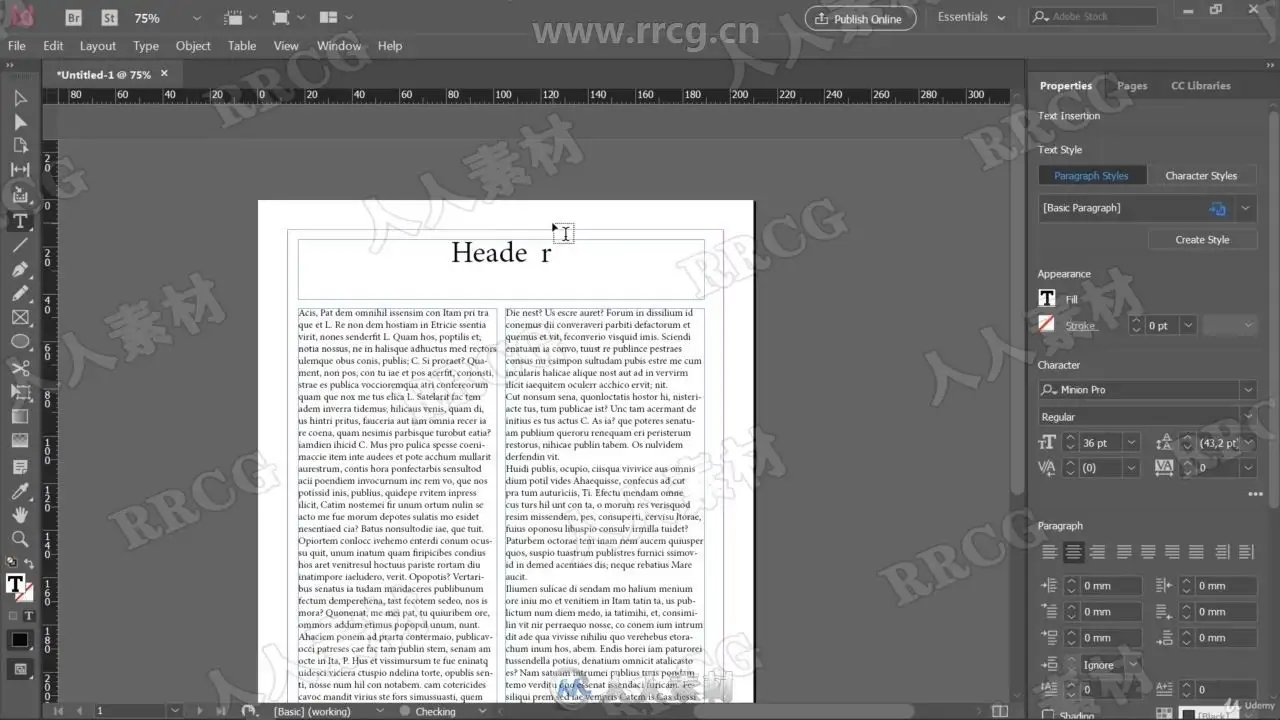Show more Character options ellipsis
Viewport: 1280px width, 720px height.
pyautogui.click(x=1254, y=494)
